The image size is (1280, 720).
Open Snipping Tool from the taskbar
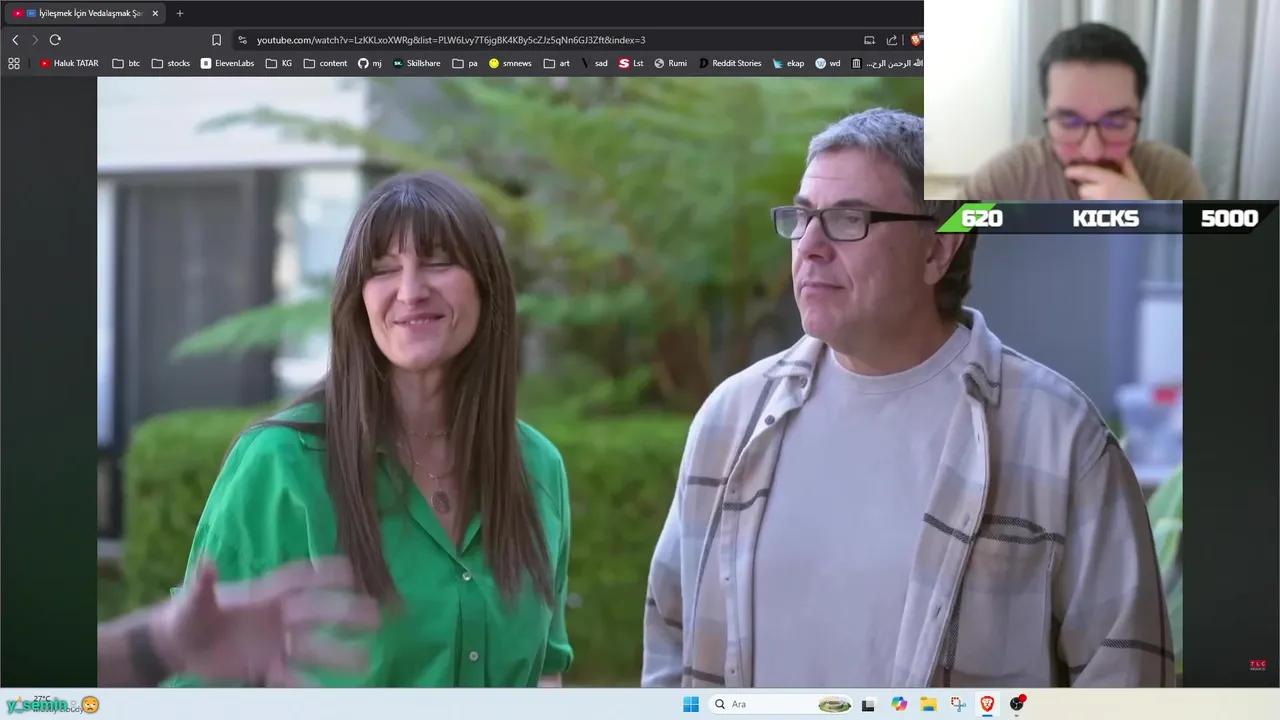[x=958, y=704]
